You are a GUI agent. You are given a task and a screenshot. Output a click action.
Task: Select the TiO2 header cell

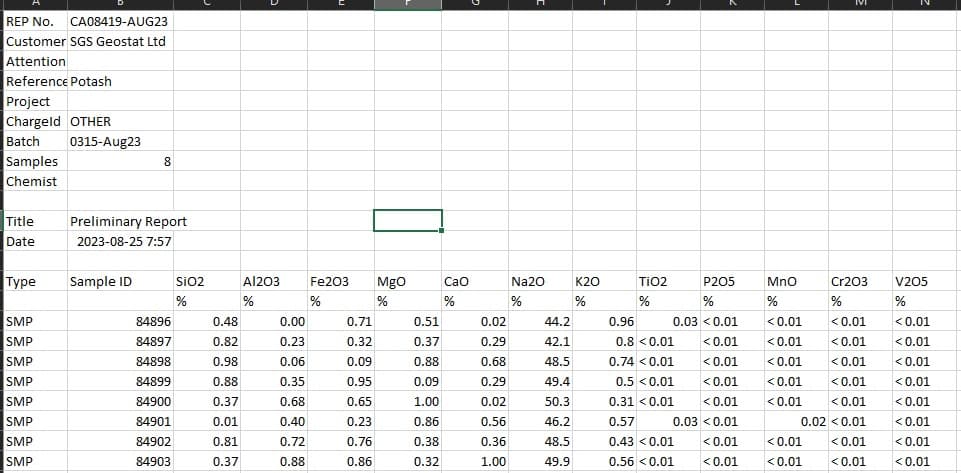pyautogui.click(x=669, y=281)
